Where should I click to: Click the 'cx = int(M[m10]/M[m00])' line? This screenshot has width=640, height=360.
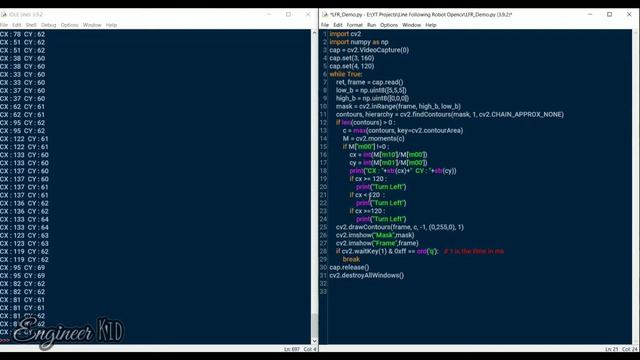388,155
